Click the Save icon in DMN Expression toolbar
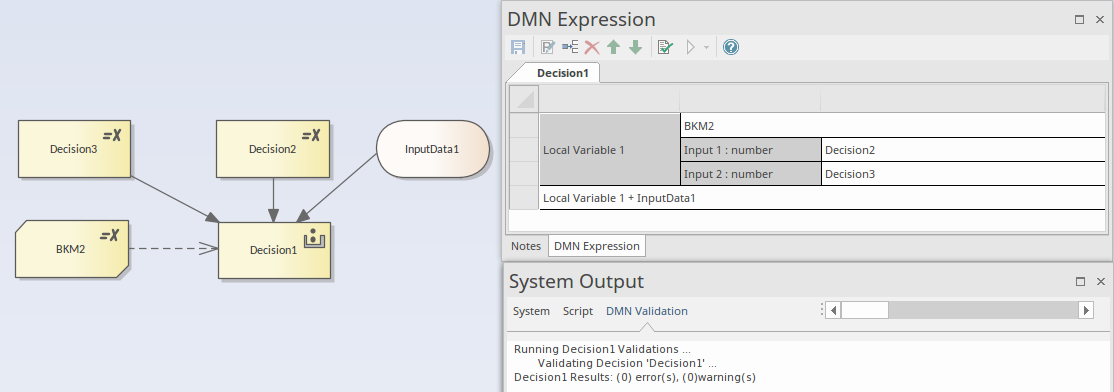This screenshot has height=392, width=1114. 518,48
